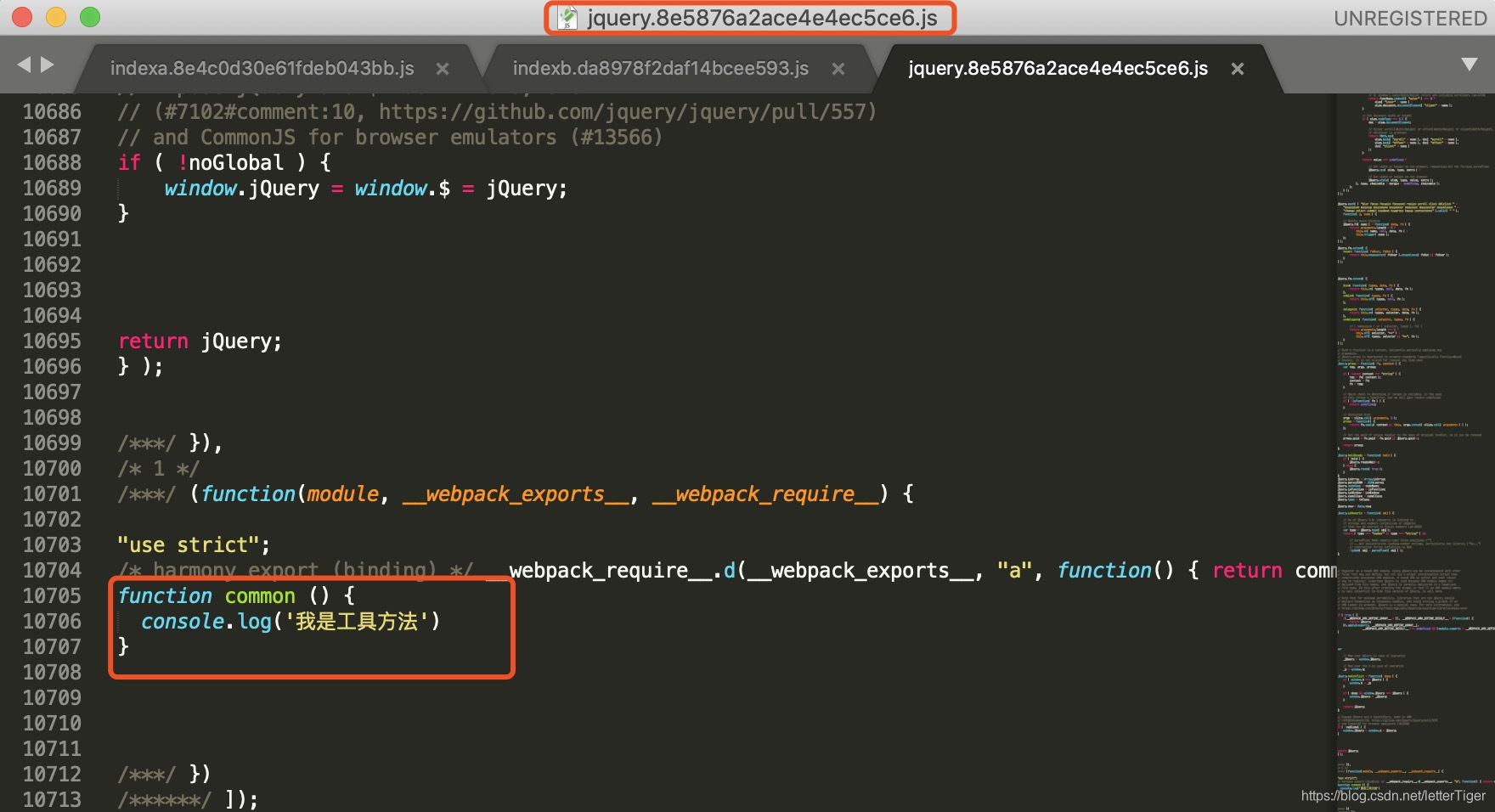Image resolution: width=1495 pixels, height=812 pixels.
Task: Click the "a" string on line 10704
Action: 1014,570
